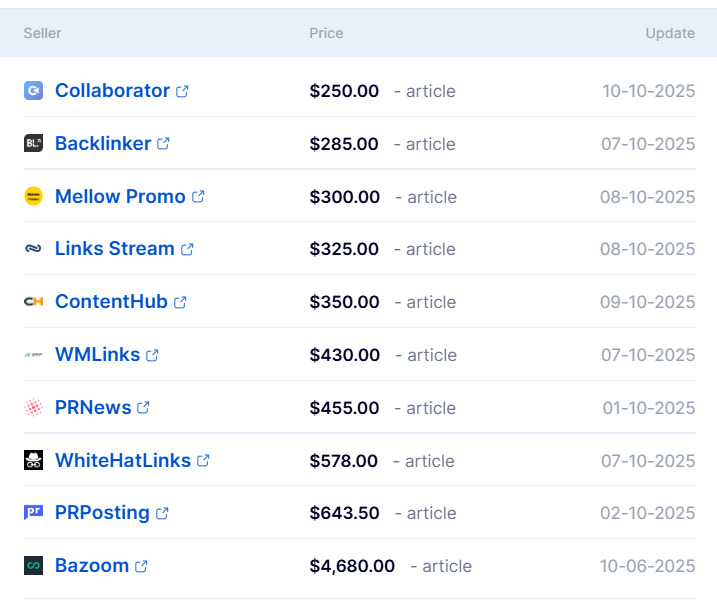Go to the PRPosting seller link
Screen dimensions: 717x608
(x=102, y=513)
